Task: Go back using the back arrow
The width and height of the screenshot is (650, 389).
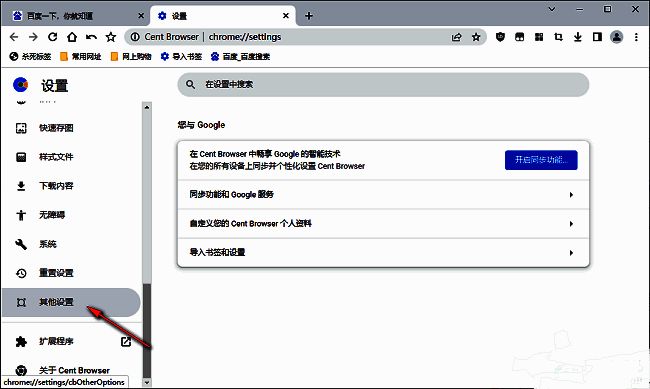Action: (14, 37)
